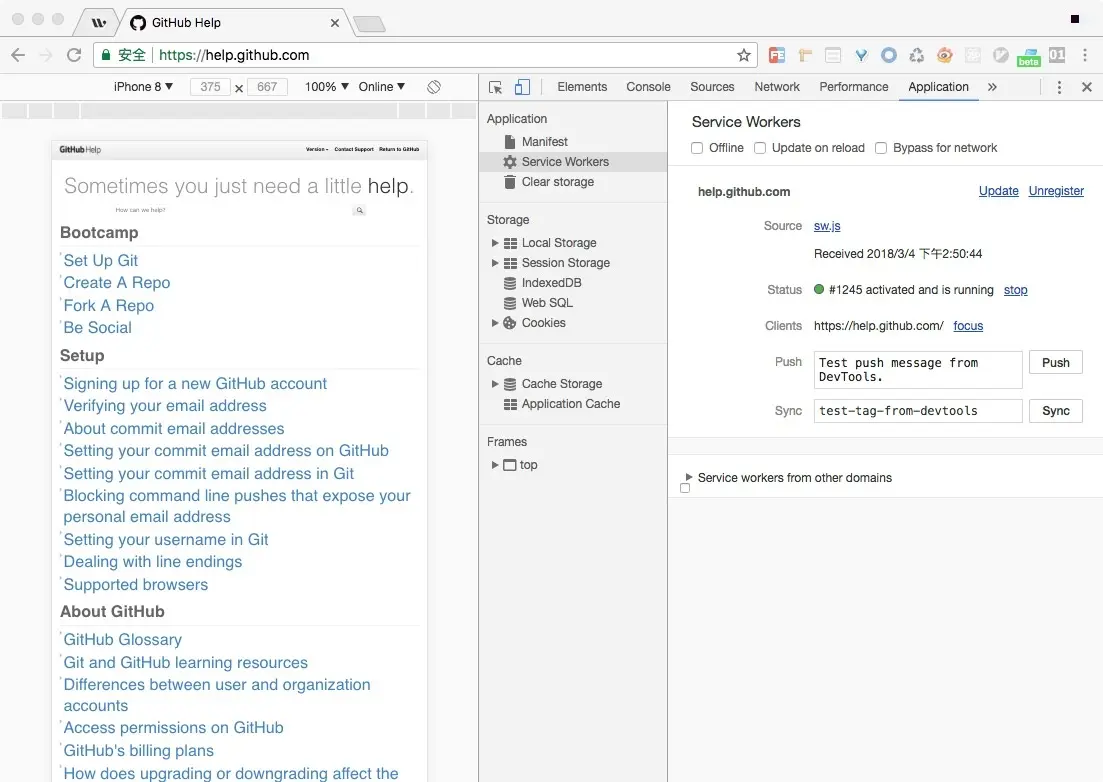Click the focus client link
Viewport: 1103px width, 782px height.
[x=968, y=326]
